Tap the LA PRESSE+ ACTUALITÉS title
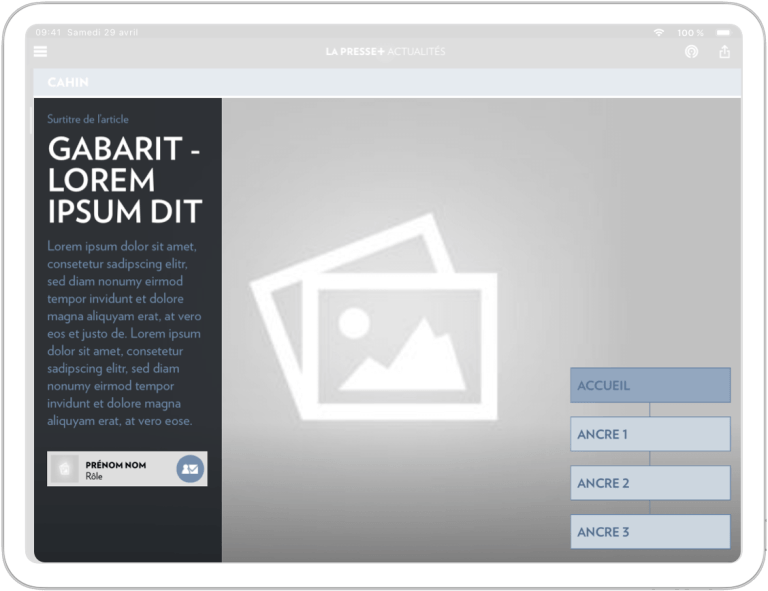This screenshot has height=591, width=768. coord(385,52)
